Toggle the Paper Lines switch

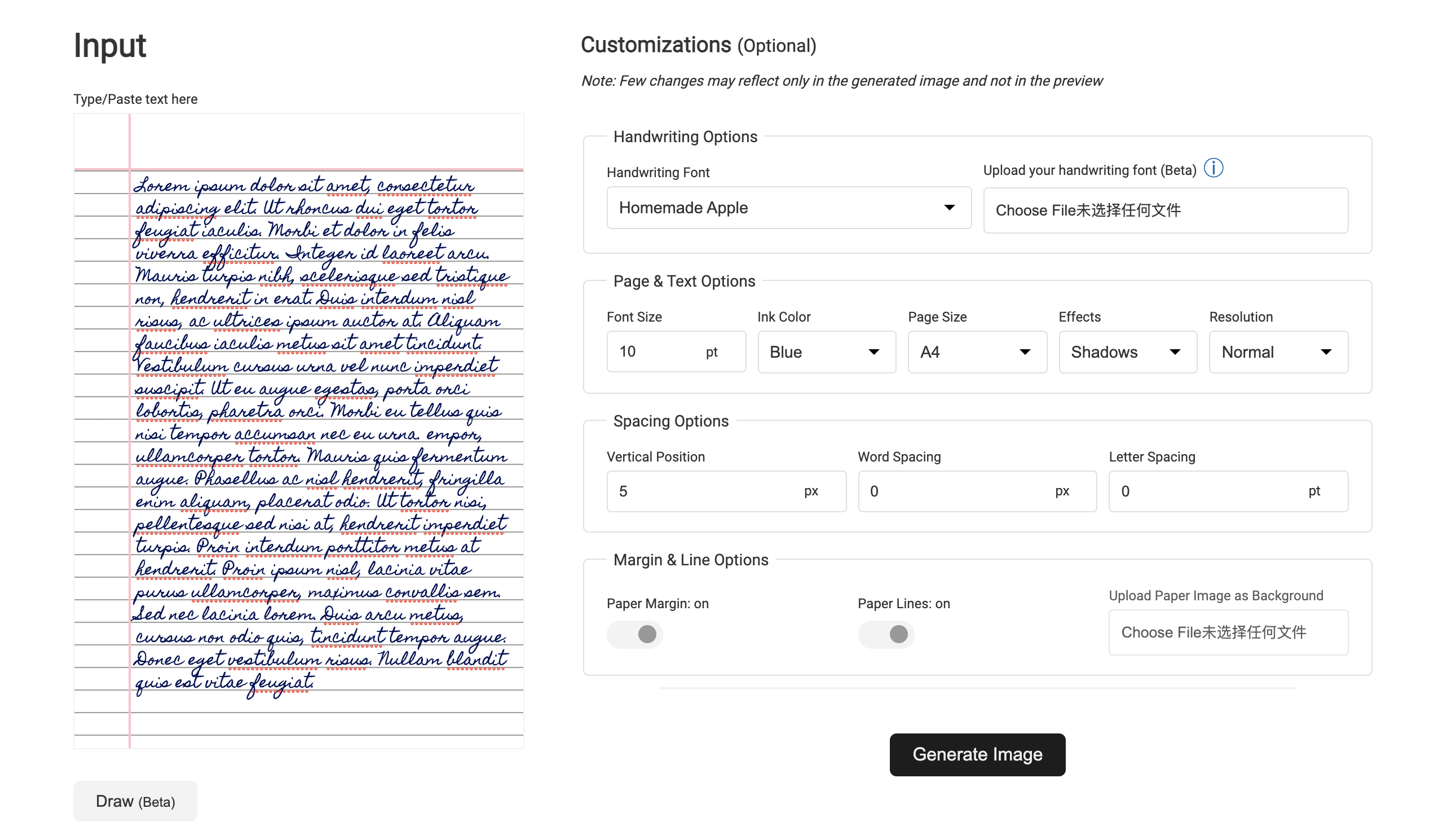885,634
